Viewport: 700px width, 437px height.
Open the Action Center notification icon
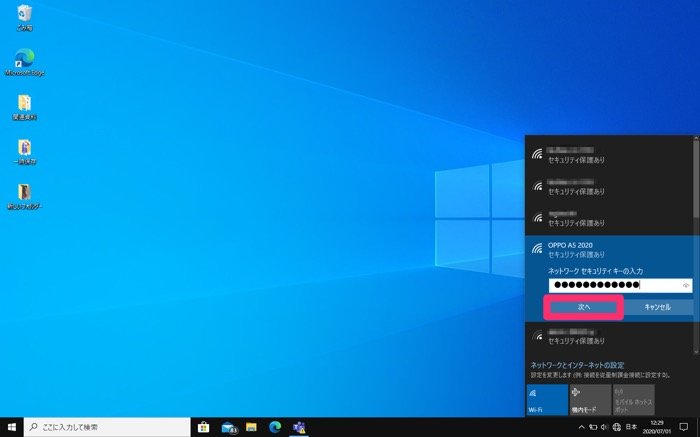683,427
